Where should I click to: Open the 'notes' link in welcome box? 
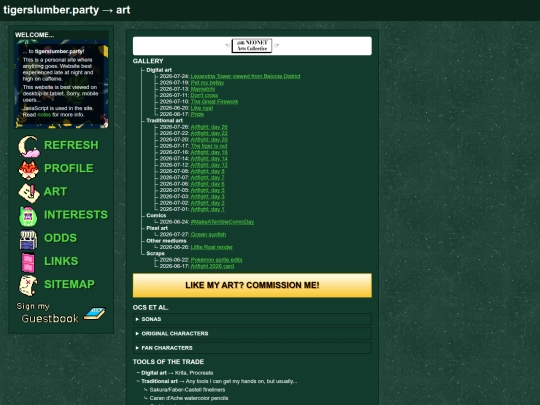44,115
